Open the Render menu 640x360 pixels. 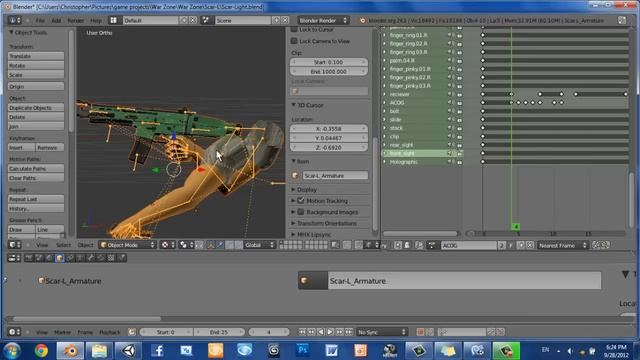[76, 20]
